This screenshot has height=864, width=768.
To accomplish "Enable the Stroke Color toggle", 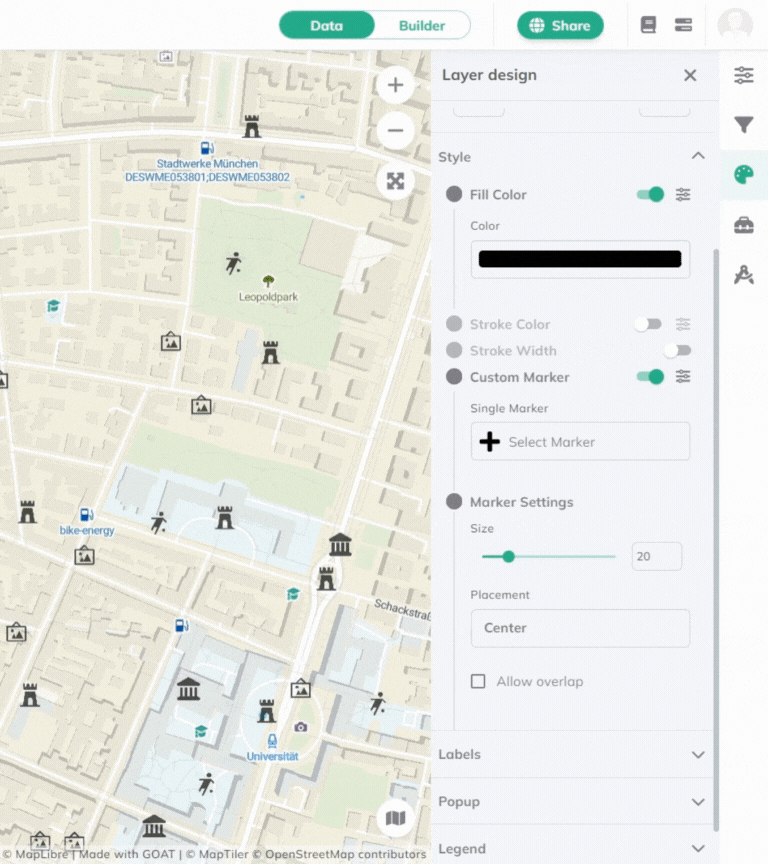I will [648, 325].
